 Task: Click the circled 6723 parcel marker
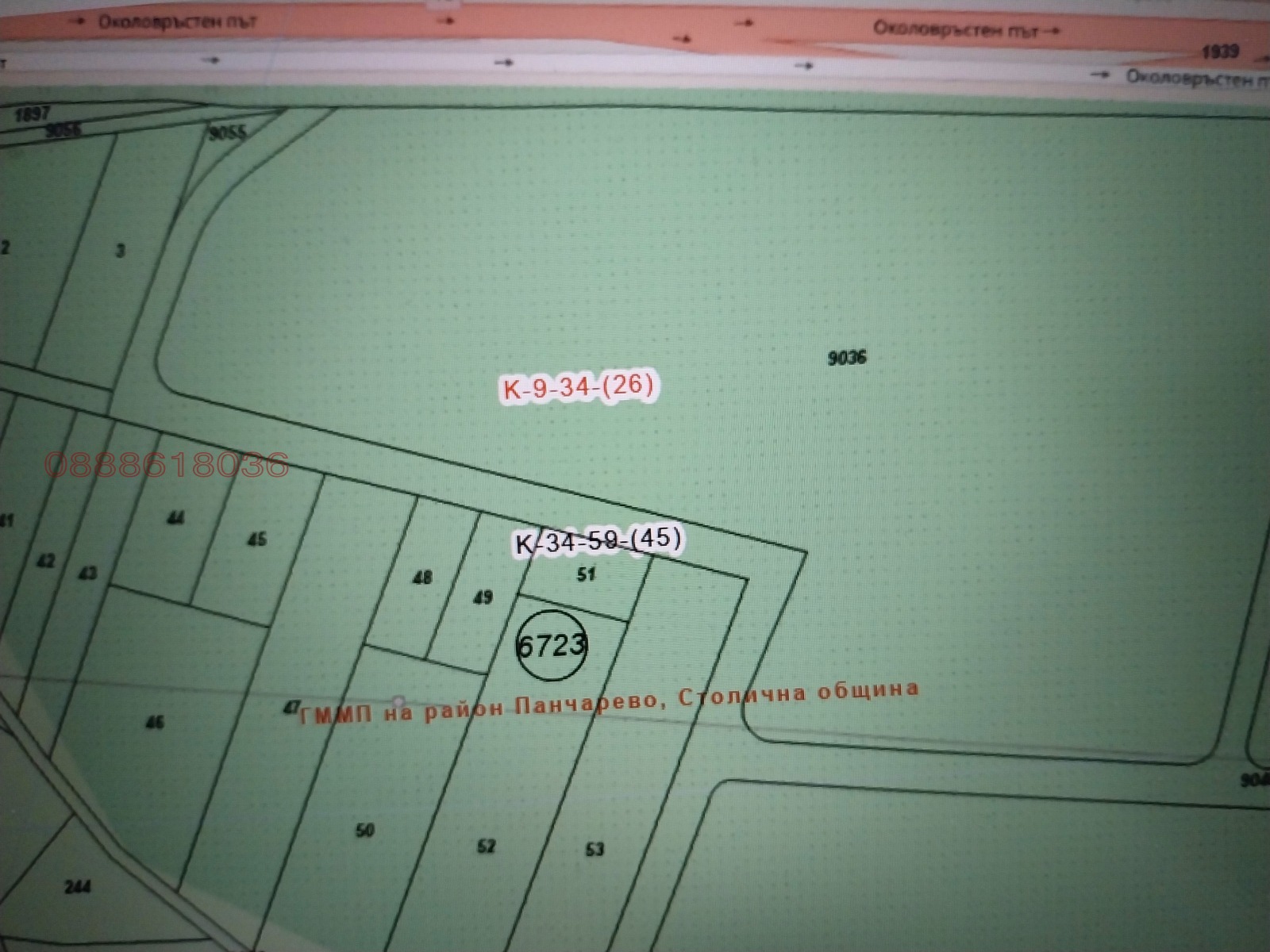(551, 645)
